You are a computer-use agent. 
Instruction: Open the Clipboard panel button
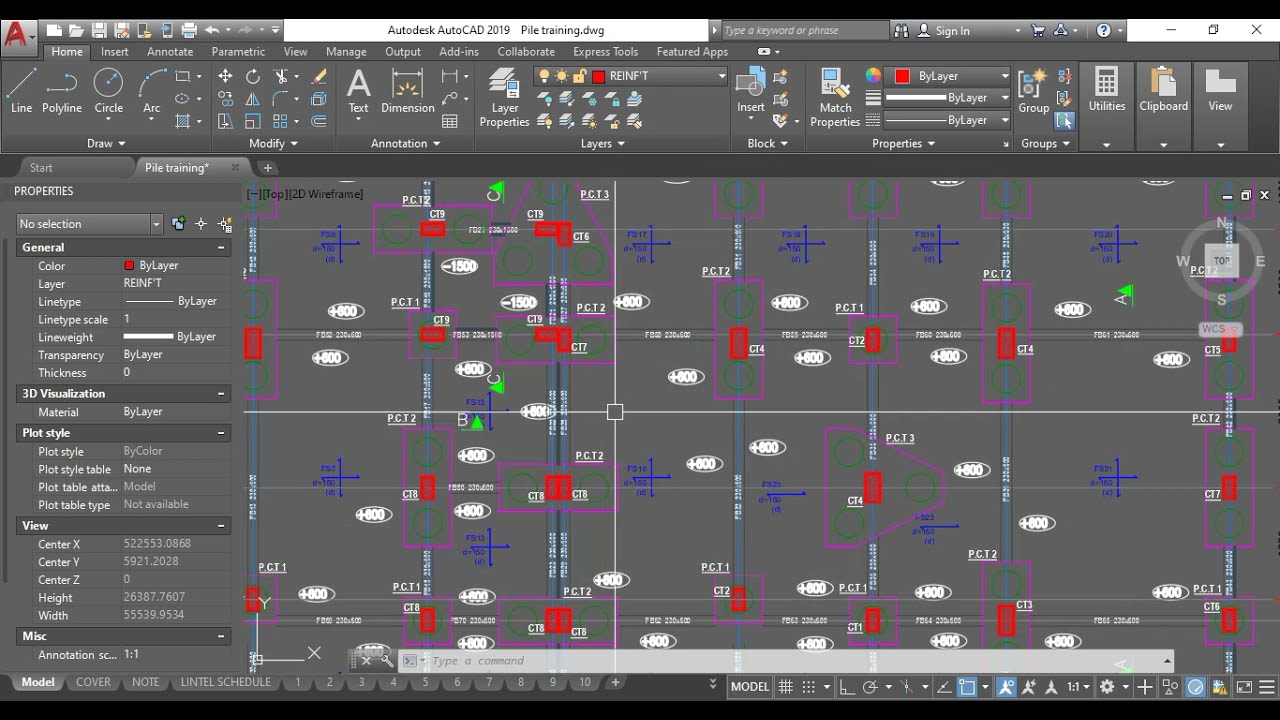1163,90
